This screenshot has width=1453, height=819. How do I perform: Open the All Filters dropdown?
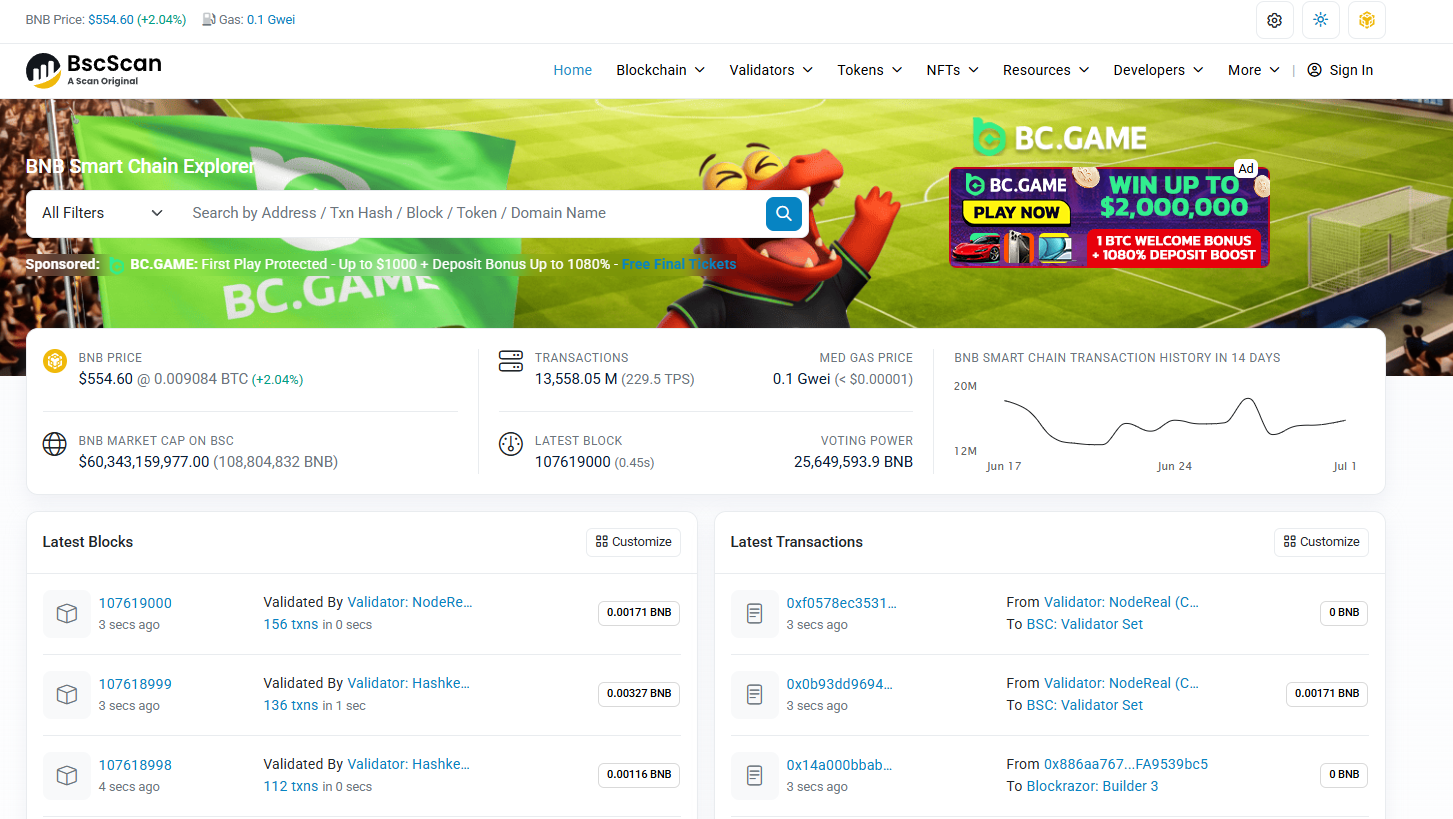tap(102, 213)
